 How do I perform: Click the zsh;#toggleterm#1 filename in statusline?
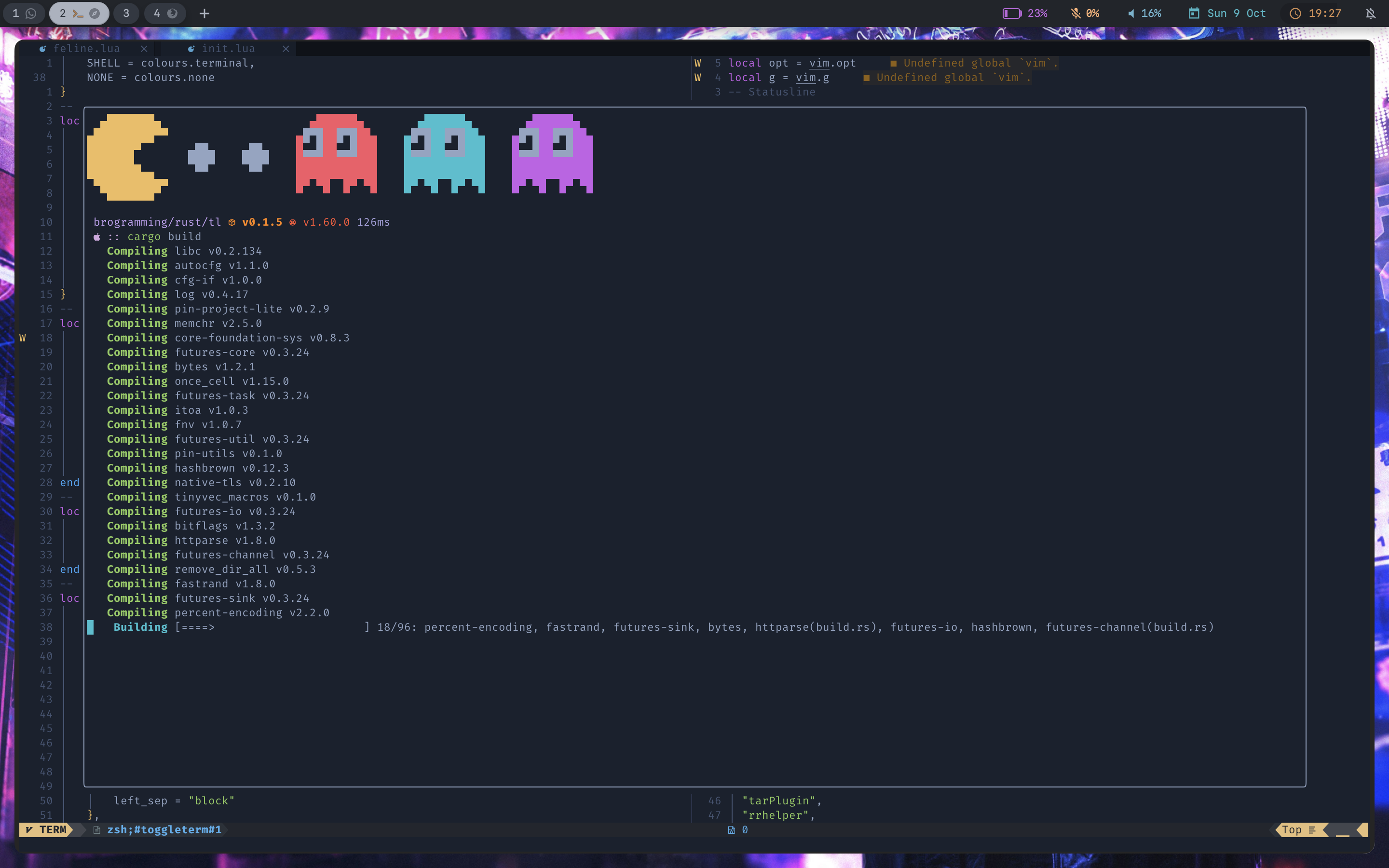click(163, 829)
